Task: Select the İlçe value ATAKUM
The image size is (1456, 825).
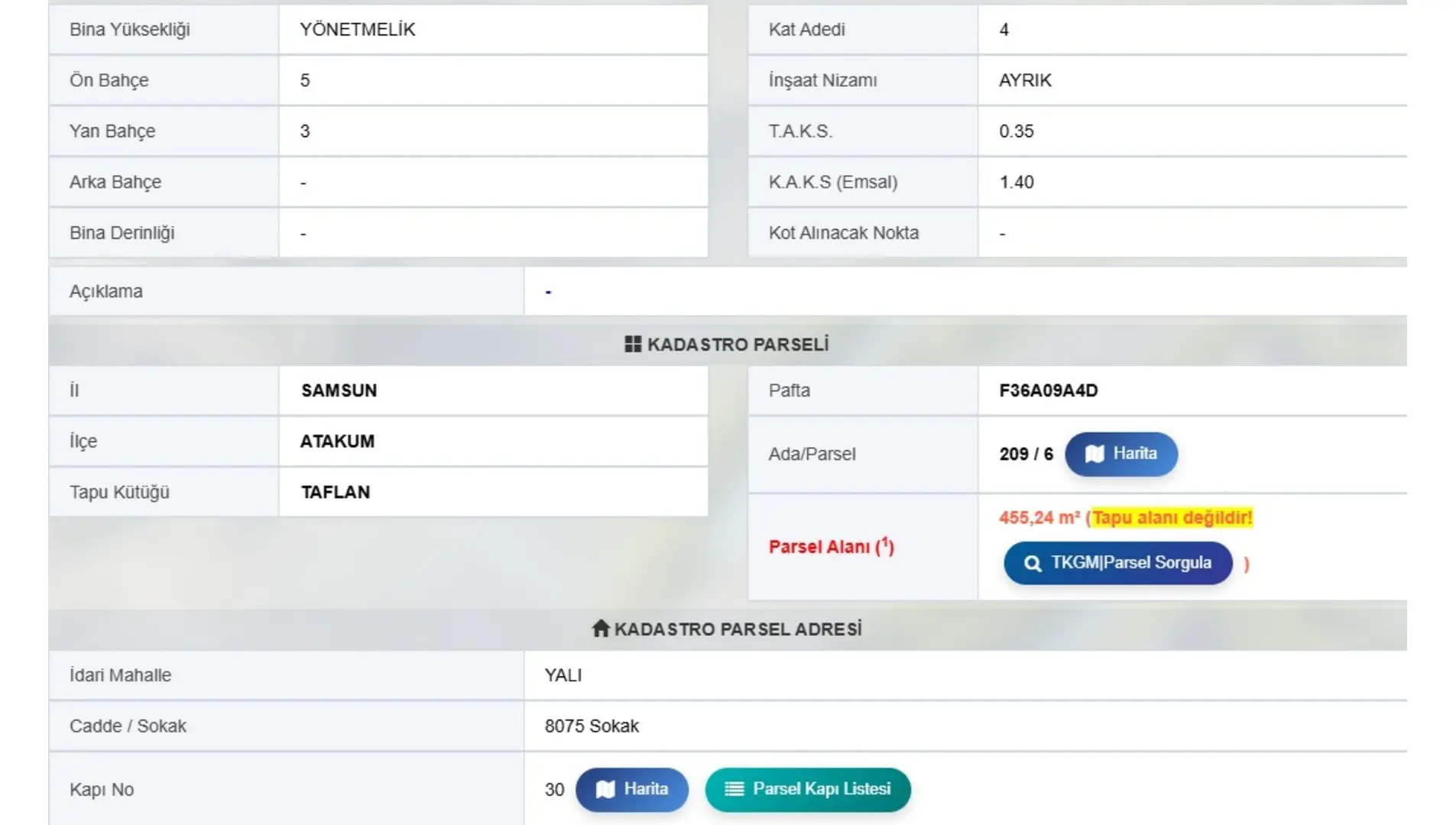Action: pos(337,442)
